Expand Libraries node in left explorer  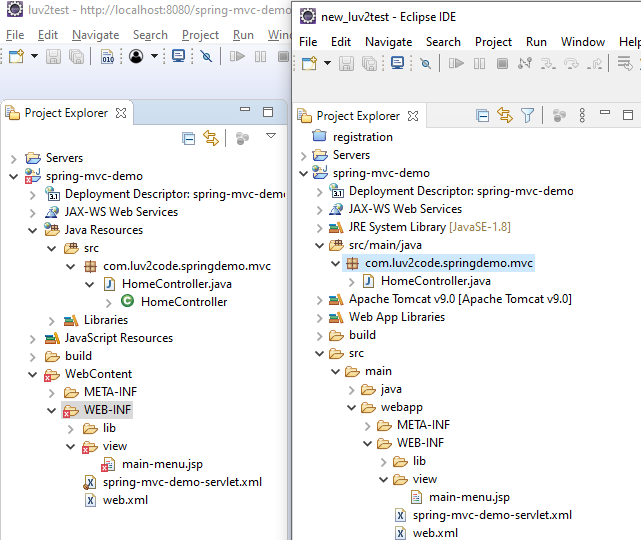52,321
